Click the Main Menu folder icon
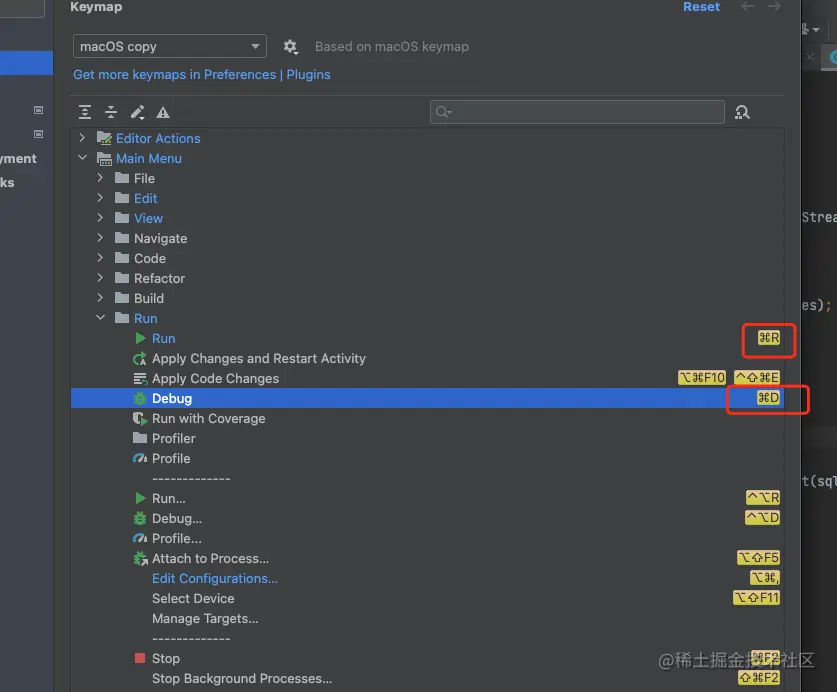837x692 pixels. [104, 159]
